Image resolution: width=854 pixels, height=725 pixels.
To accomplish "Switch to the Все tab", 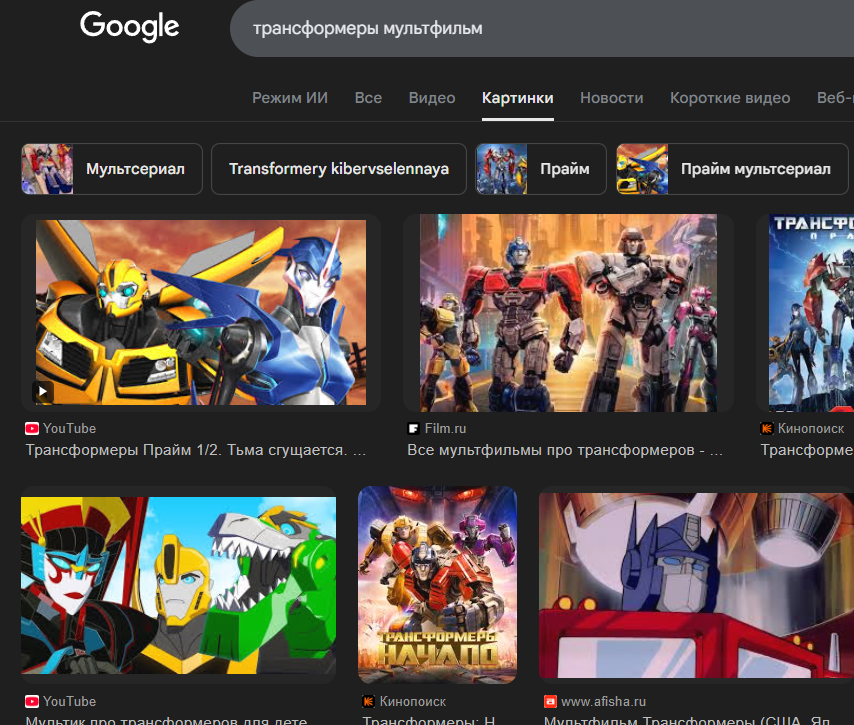I will coord(368,98).
